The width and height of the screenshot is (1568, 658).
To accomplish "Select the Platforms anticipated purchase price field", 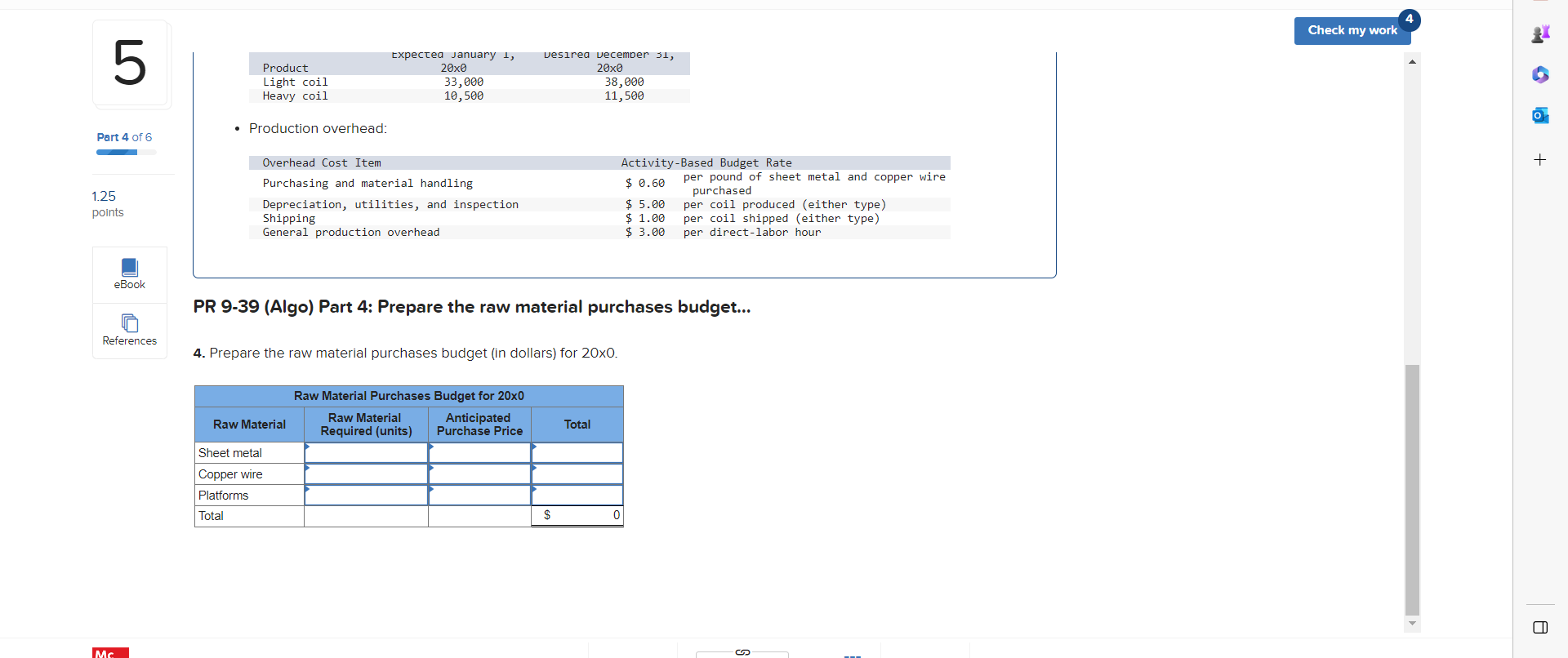I will 480,496.
